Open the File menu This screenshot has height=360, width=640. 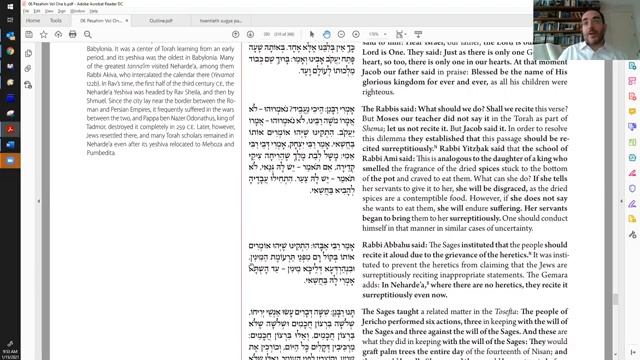26,11
